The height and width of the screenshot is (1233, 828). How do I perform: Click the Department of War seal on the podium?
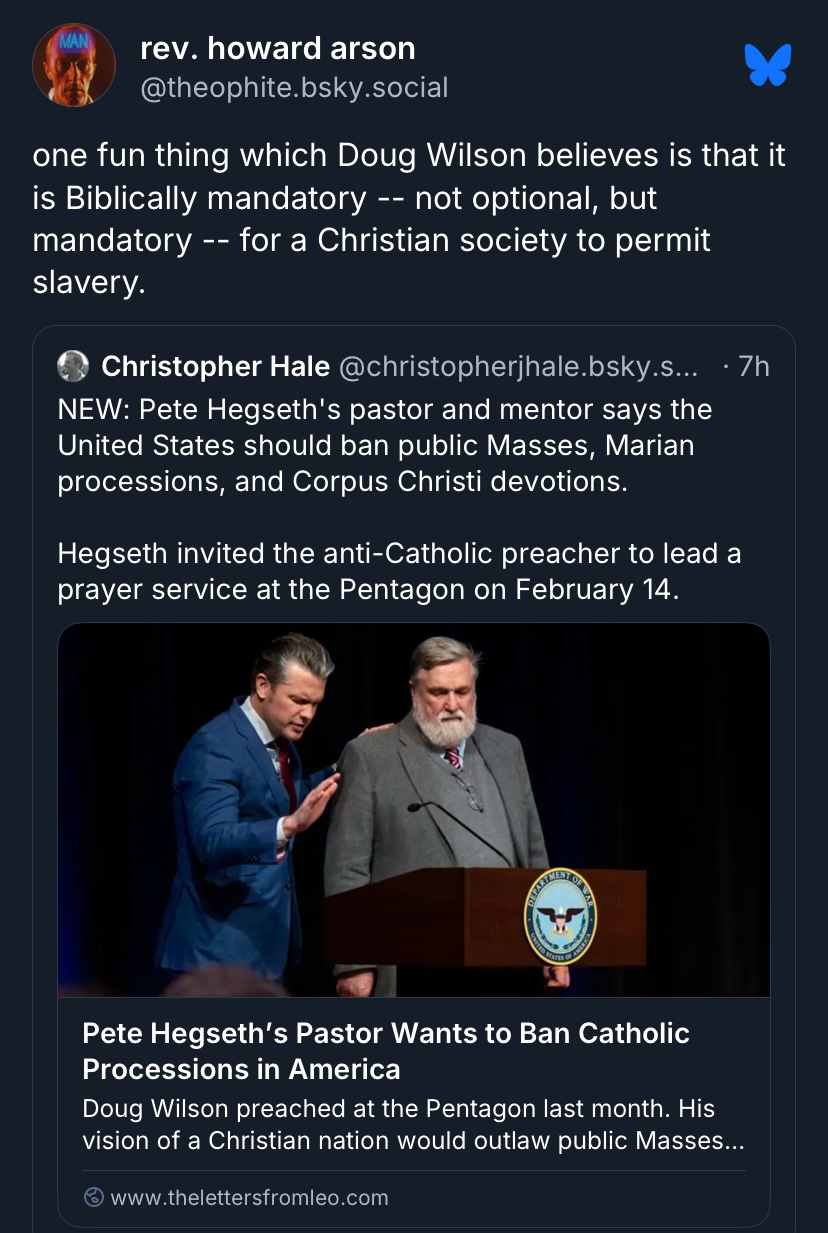point(560,915)
